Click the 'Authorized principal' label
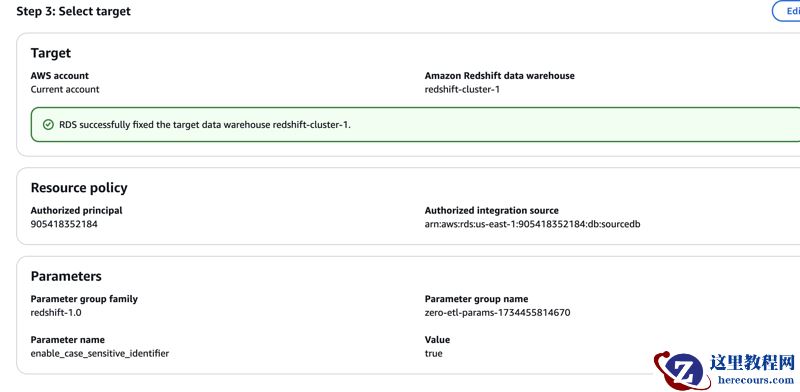Image resolution: width=800 pixels, height=392 pixels. pos(77,210)
